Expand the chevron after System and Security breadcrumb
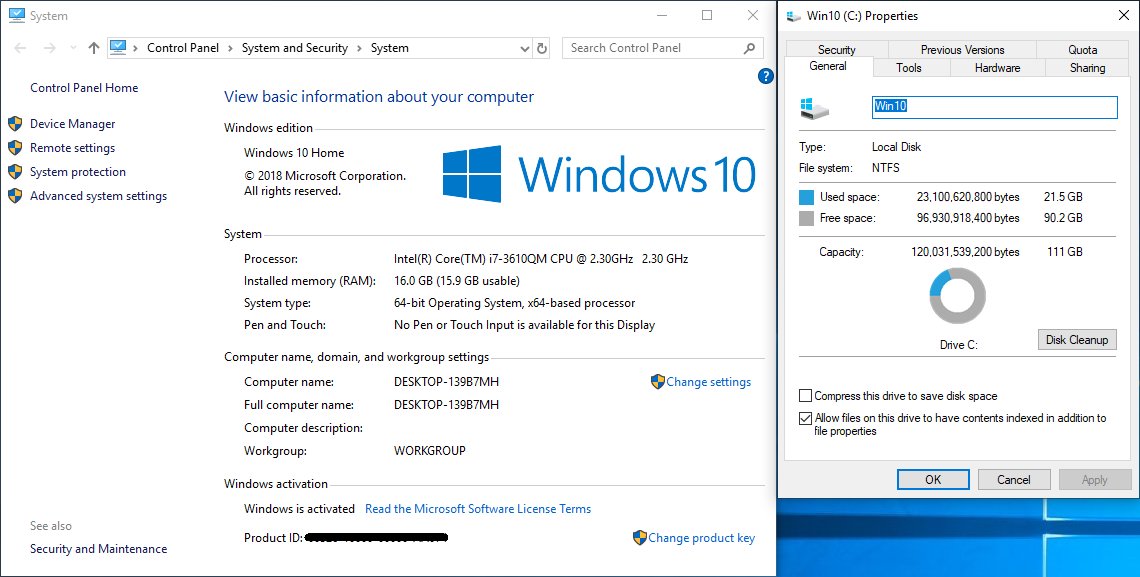Viewport: 1140px width, 577px height. pos(359,49)
